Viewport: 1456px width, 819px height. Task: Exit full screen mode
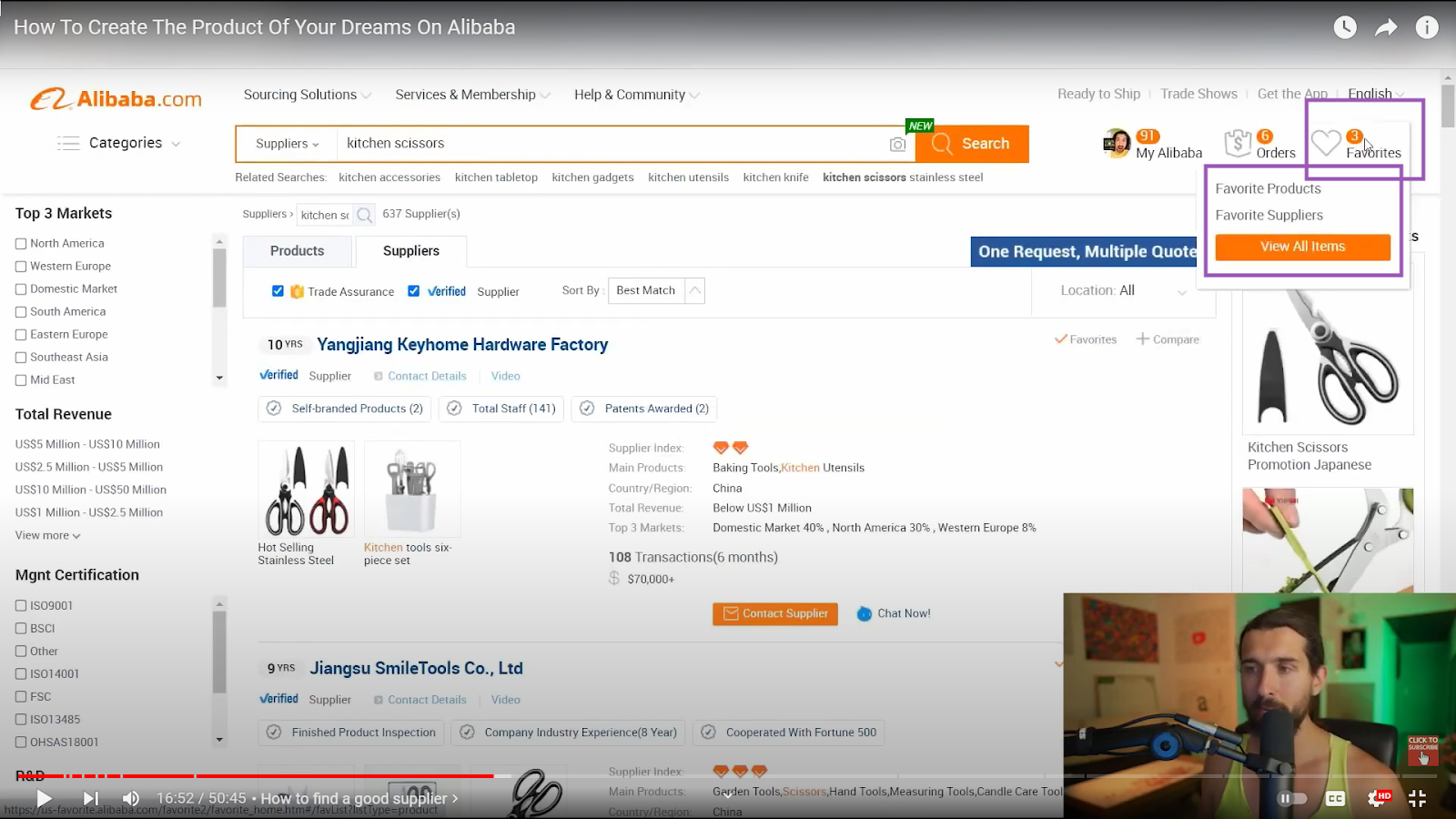1417,798
